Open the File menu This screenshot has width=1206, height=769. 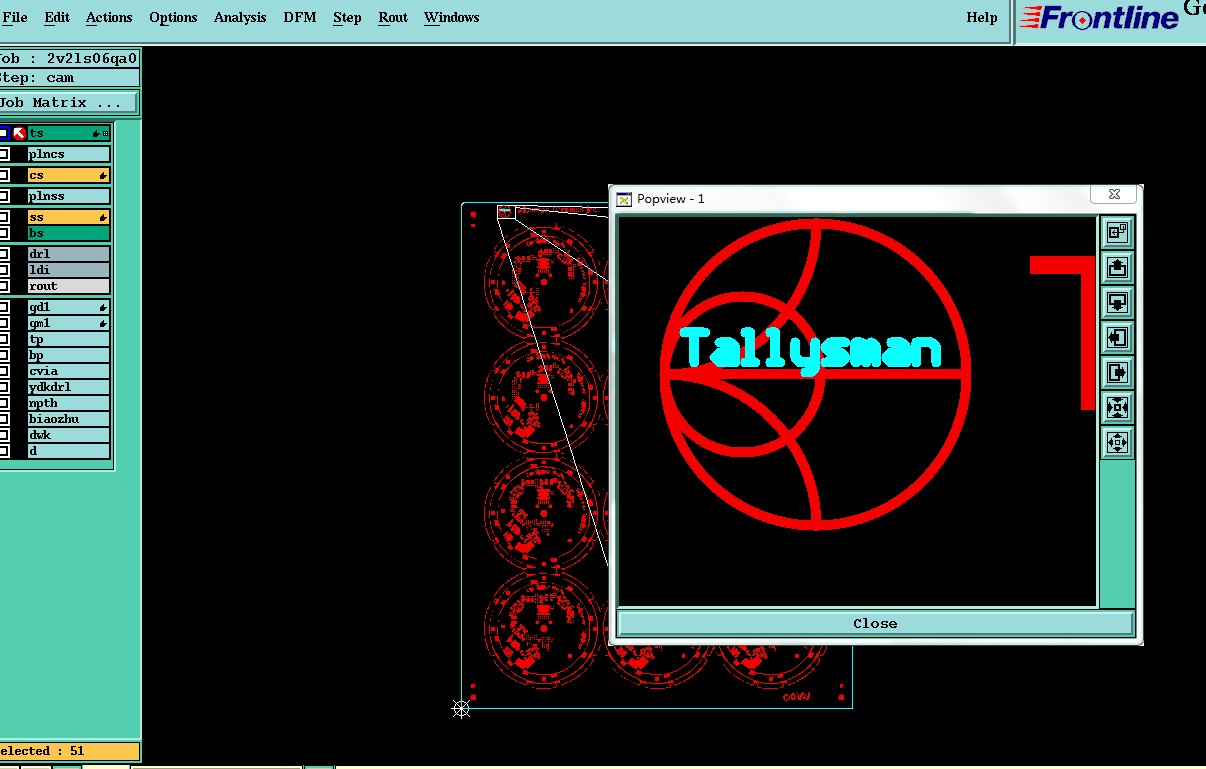15,17
